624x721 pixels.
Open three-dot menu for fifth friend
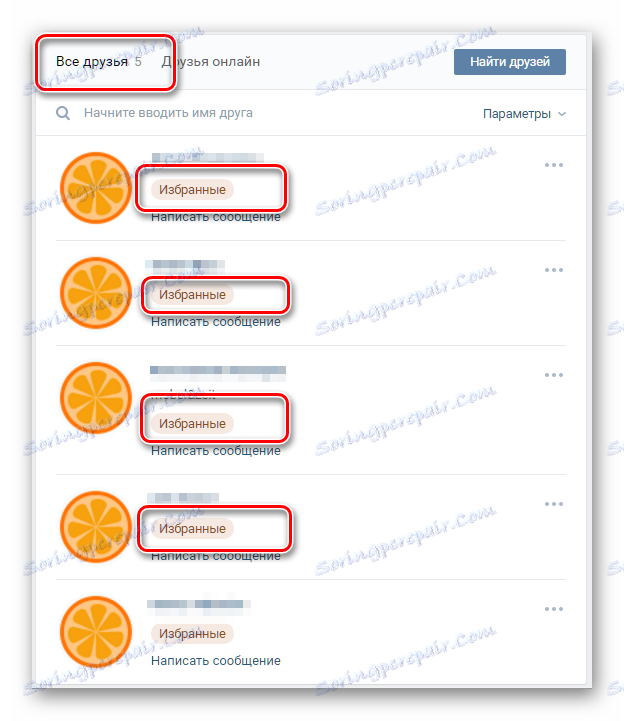point(554,609)
